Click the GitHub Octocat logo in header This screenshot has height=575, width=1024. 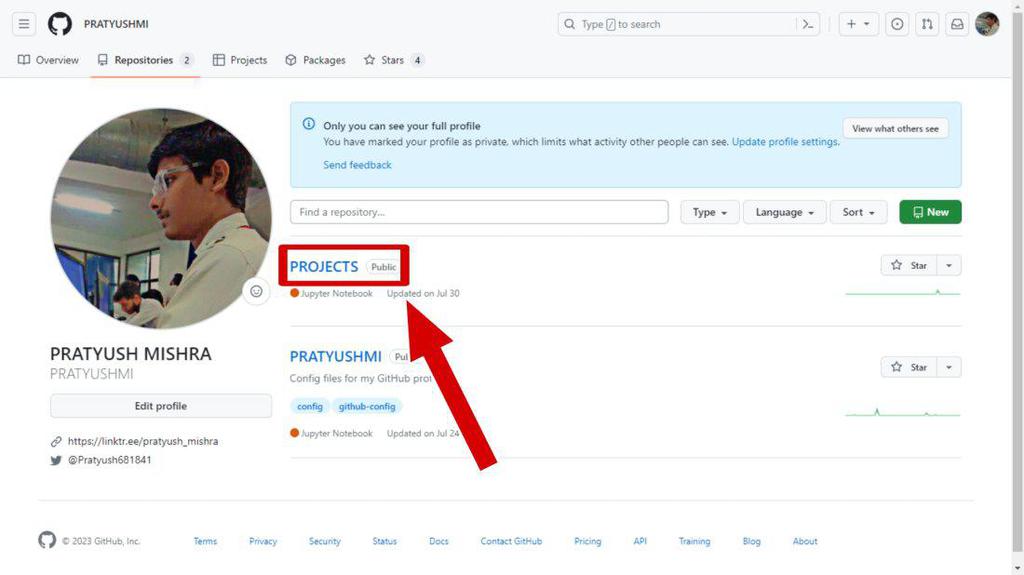tap(59, 24)
